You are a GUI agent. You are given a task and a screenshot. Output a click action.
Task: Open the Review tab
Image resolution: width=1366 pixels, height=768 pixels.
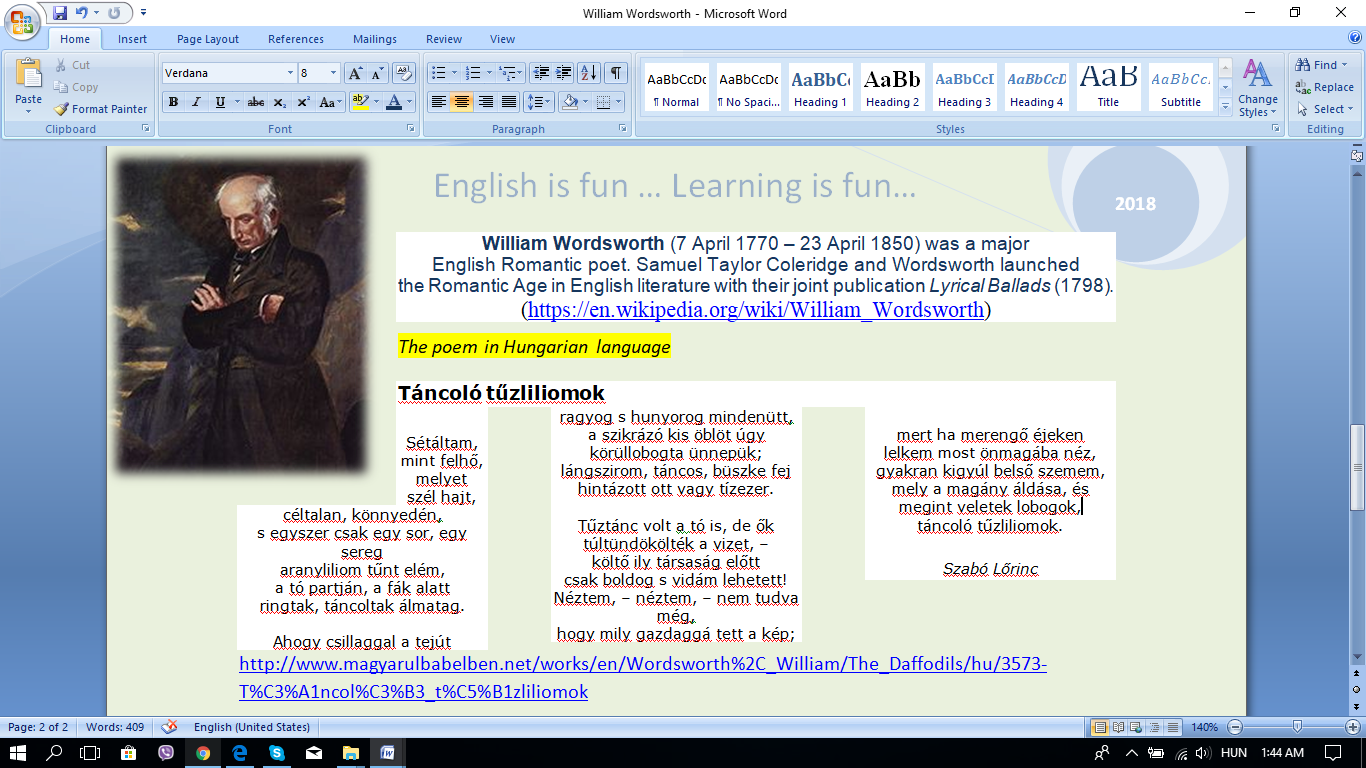click(444, 39)
